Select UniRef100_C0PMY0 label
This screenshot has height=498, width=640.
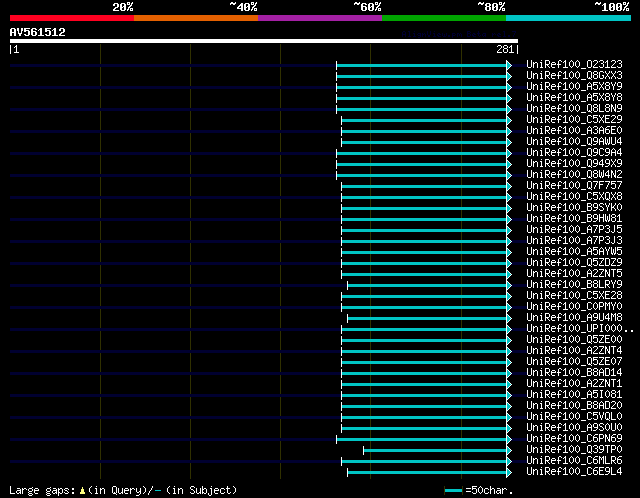coord(574,307)
